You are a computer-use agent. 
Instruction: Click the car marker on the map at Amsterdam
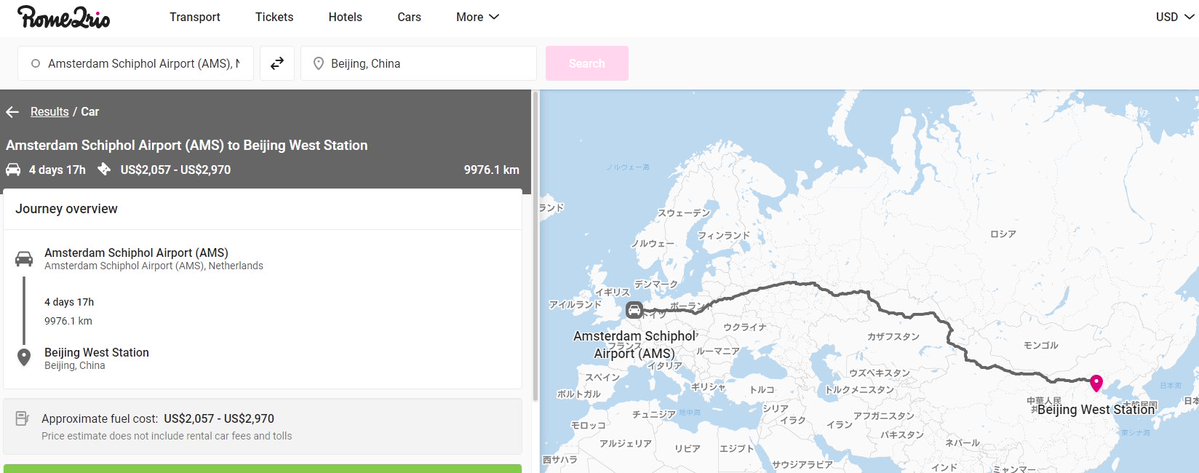(x=634, y=309)
